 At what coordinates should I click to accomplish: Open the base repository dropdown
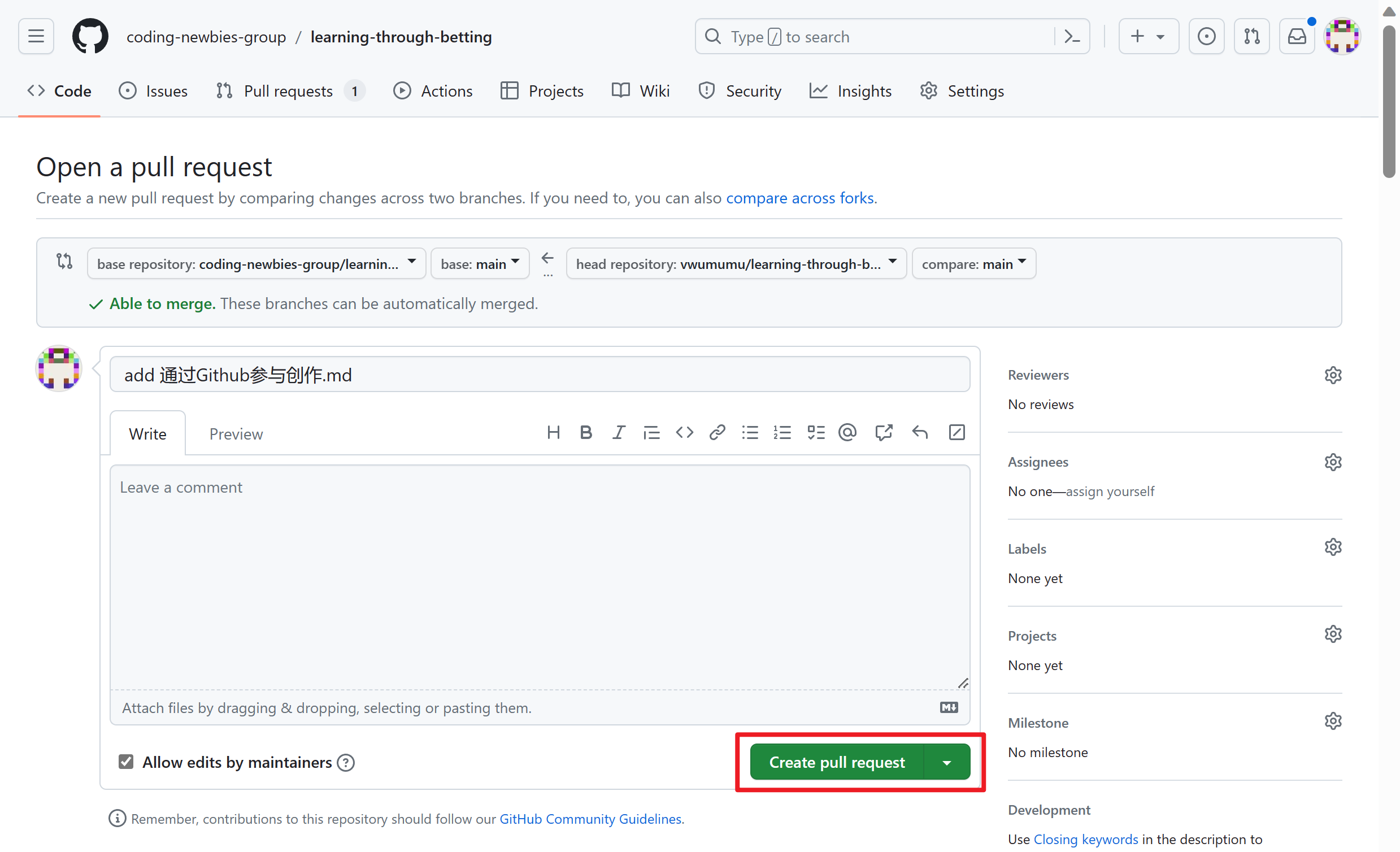(x=256, y=264)
